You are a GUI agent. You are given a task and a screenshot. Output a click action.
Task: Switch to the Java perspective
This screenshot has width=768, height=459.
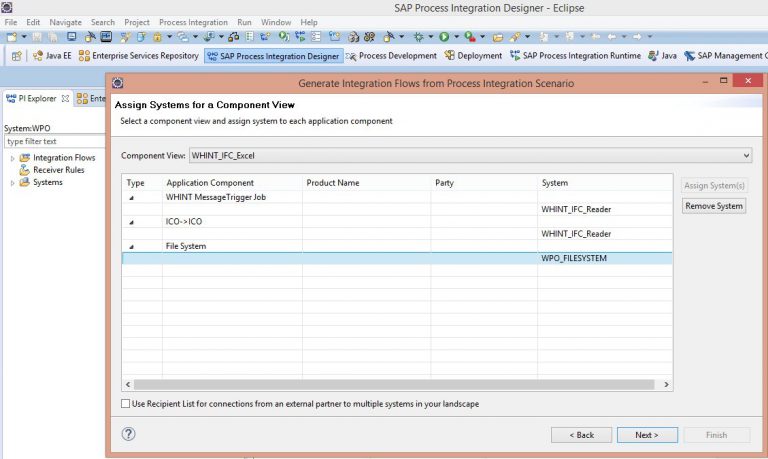pos(662,56)
